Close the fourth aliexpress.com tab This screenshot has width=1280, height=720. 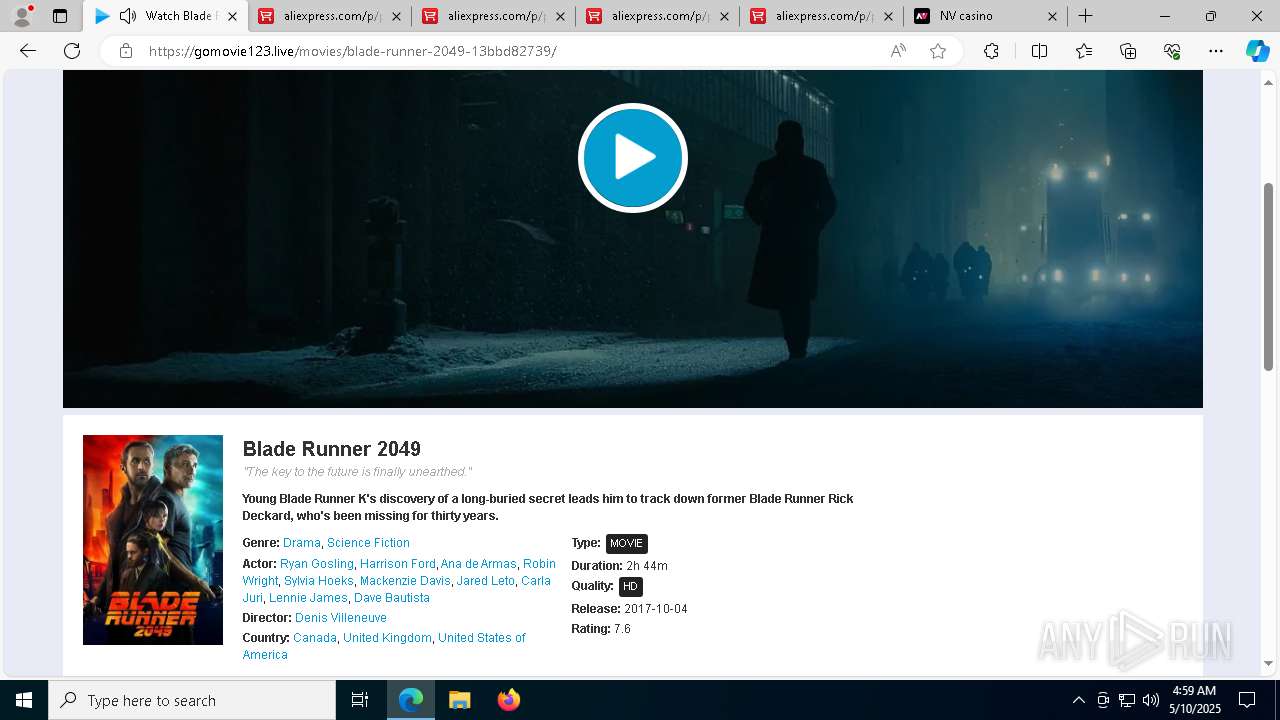coord(888,16)
